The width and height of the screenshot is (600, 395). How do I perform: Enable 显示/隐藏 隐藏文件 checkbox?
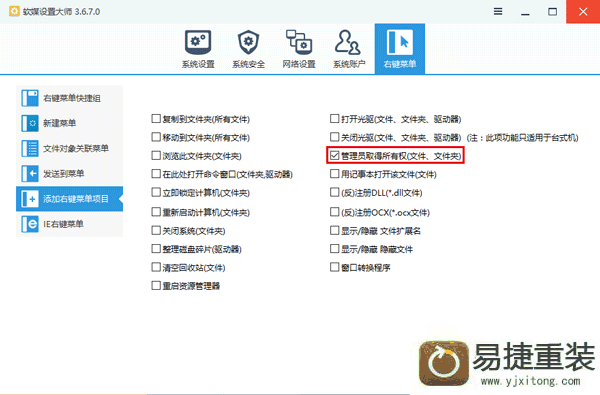coord(334,249)
